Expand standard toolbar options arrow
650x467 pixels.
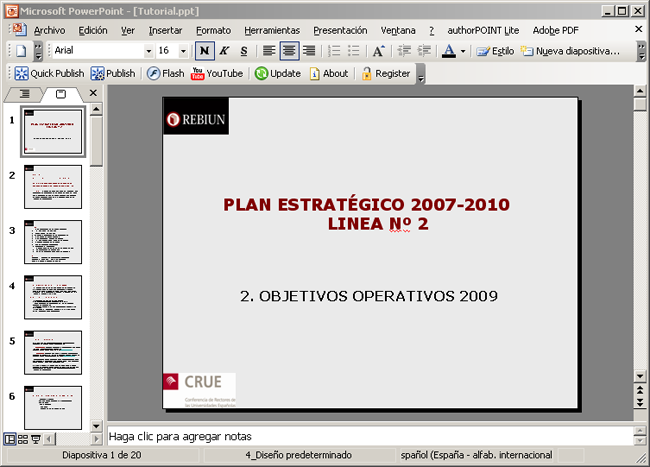(x=38, y=51)
